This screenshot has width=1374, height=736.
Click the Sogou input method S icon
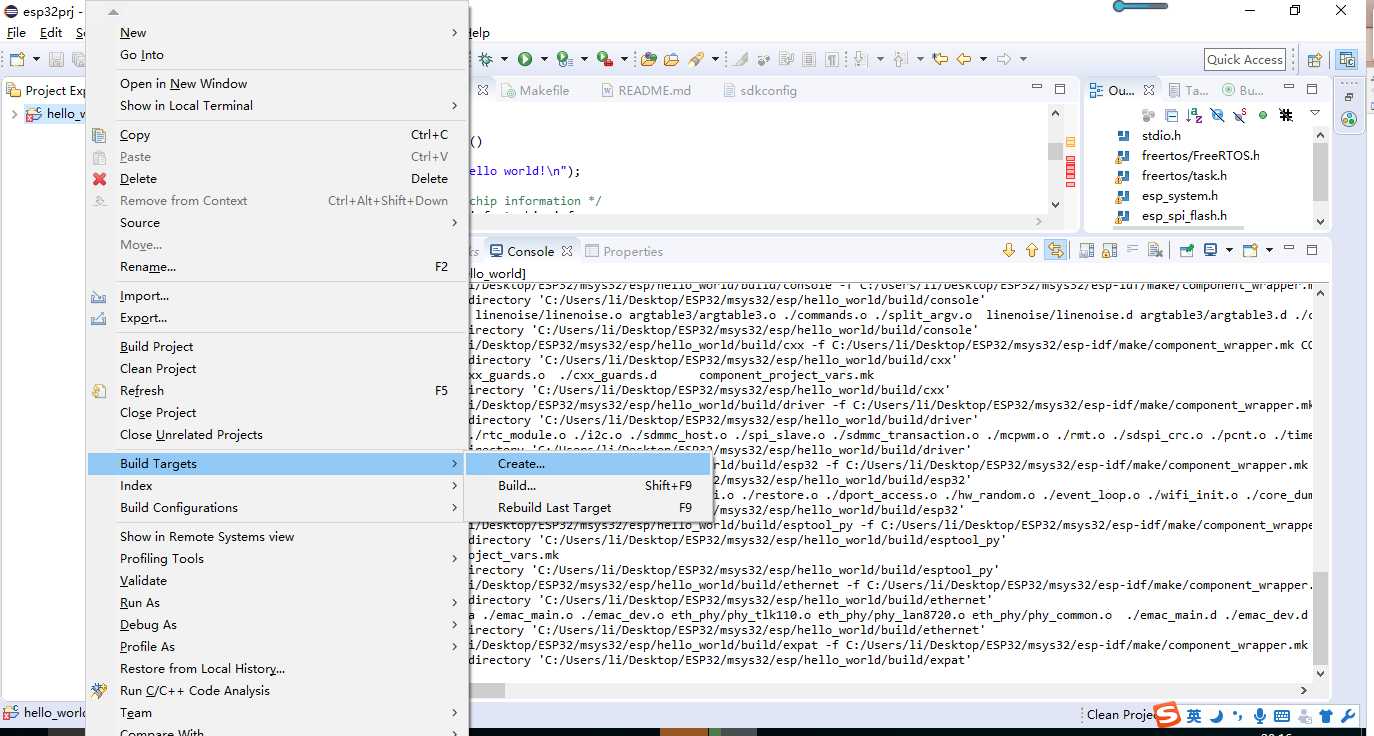pos(1167,714)
